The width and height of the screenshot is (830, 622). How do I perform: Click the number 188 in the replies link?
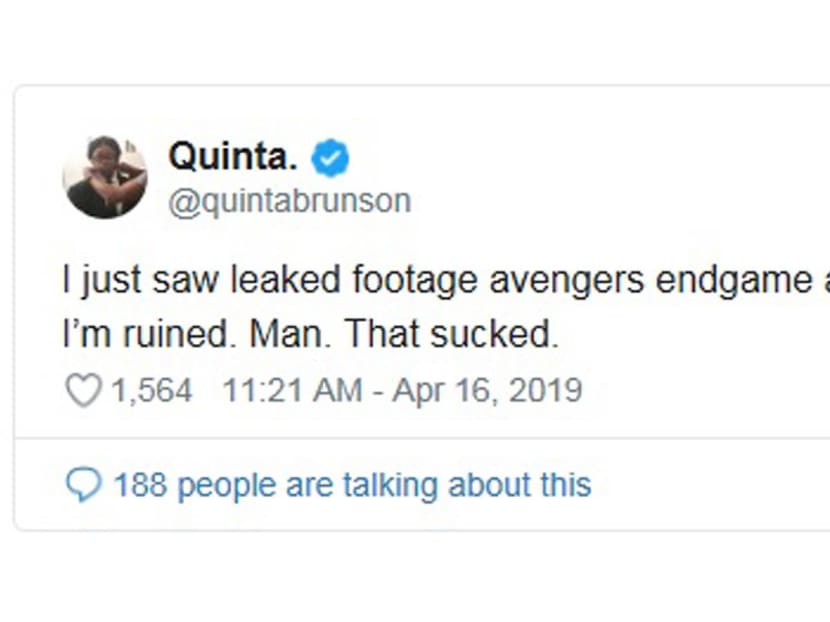(x=138, y=486)
